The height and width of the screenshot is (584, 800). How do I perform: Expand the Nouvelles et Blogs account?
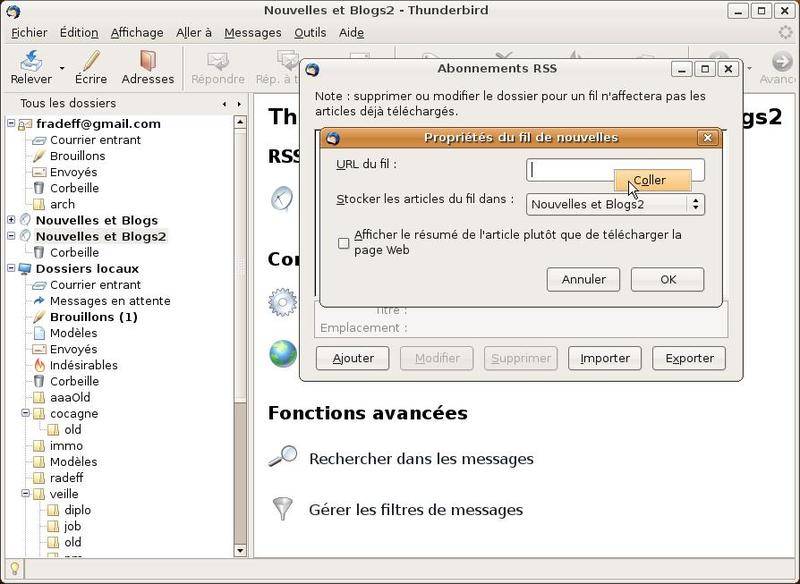(11, 220)
